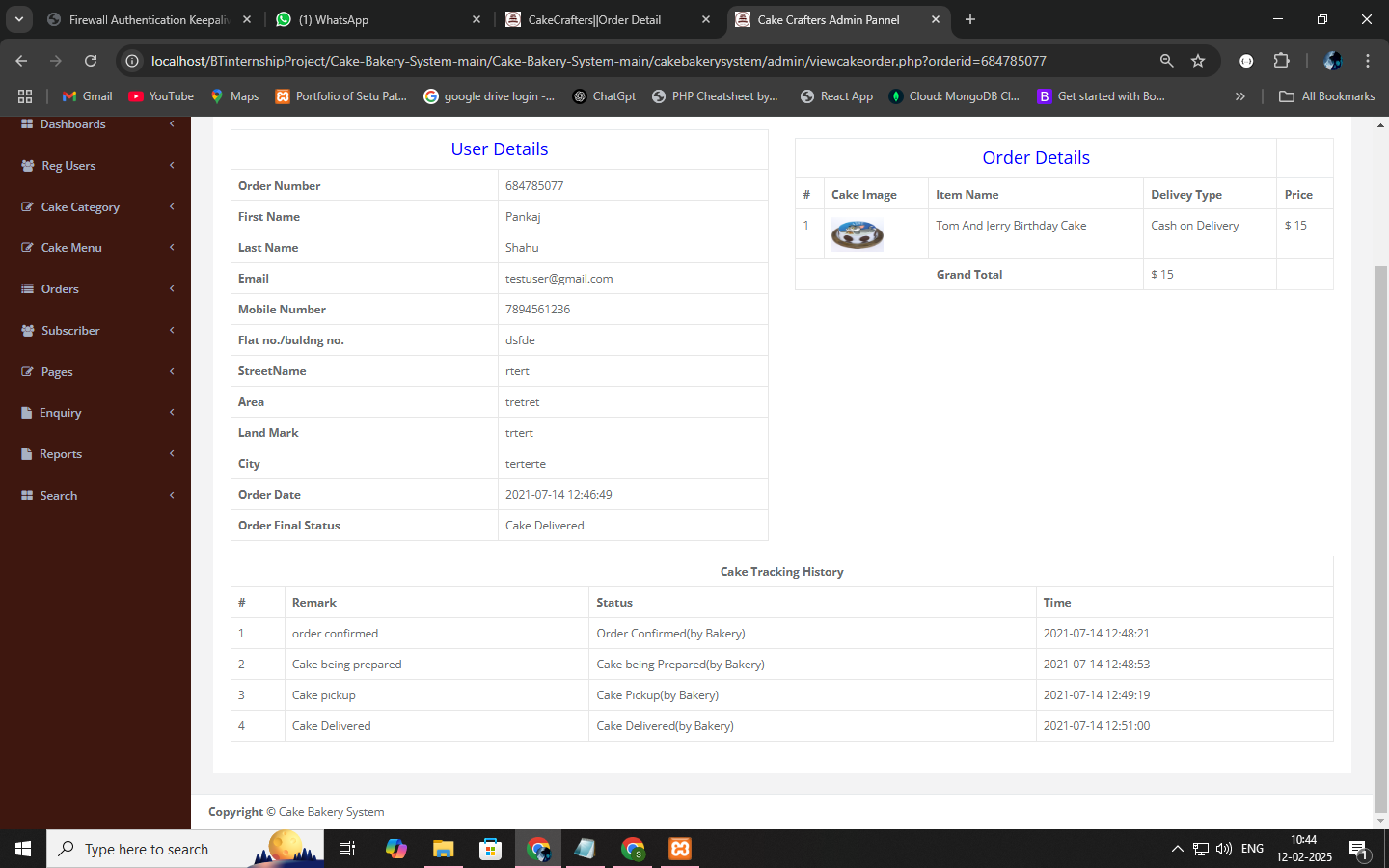This screenshot has height=868, width=1389.
Task: Open the ChatGpt bookmark
Action: coord(604,96)
